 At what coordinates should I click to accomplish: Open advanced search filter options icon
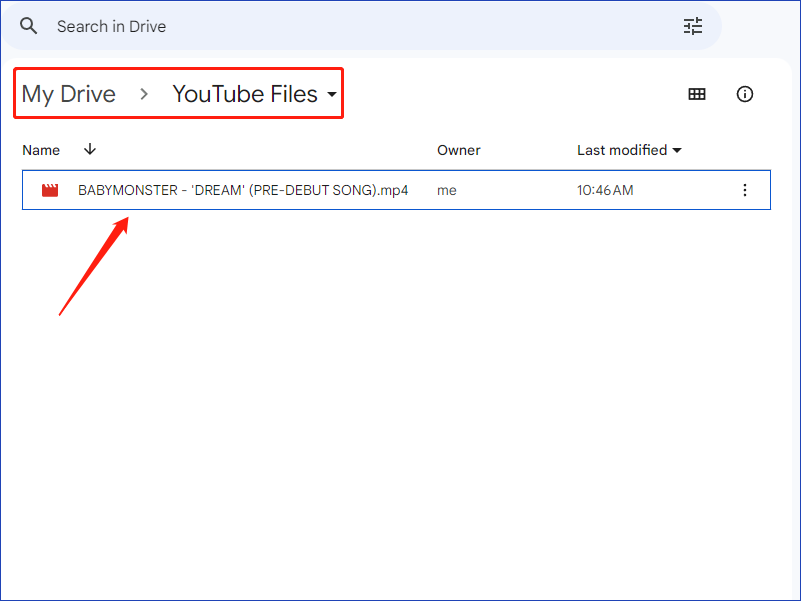point(693,26)
